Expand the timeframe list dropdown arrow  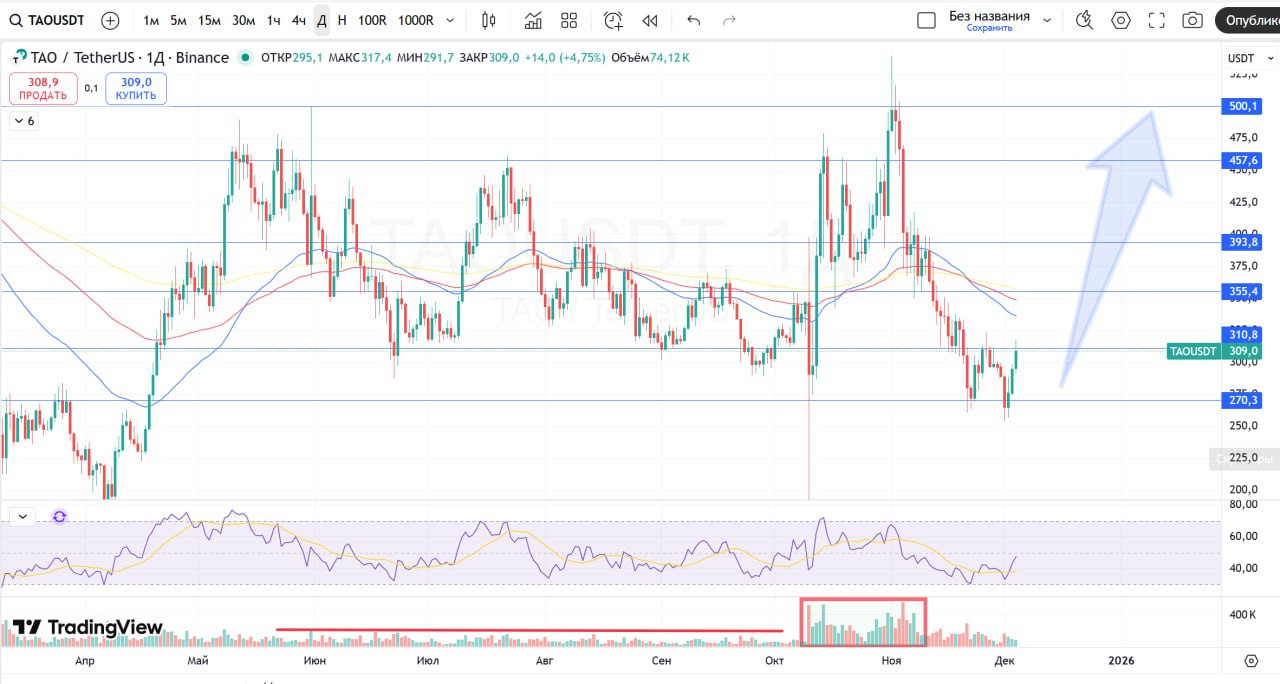pos(450,20)
